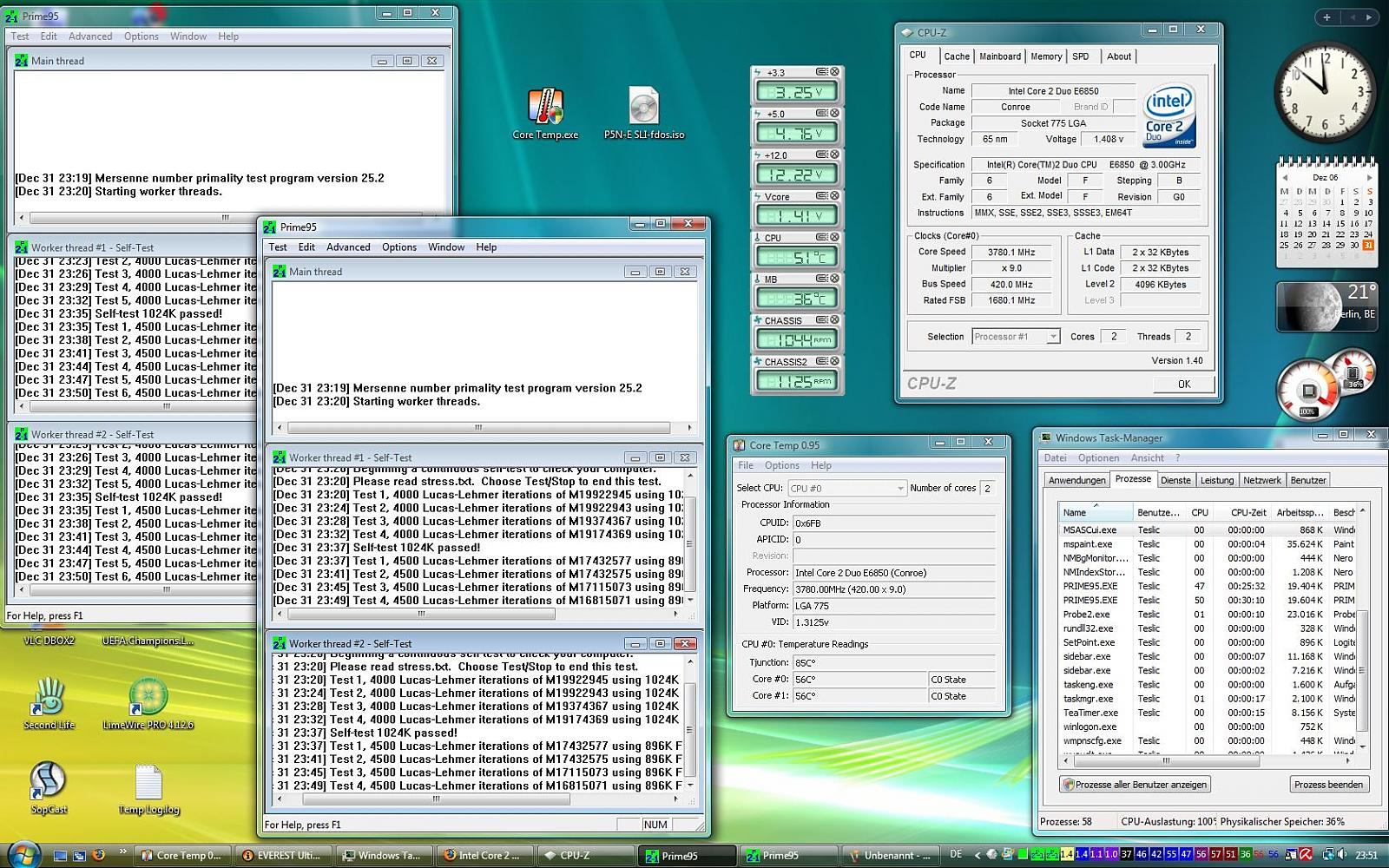Open settings of CHASSIS2 fan gadget
Screen dimensions: 1389x868
click(821, 361)
